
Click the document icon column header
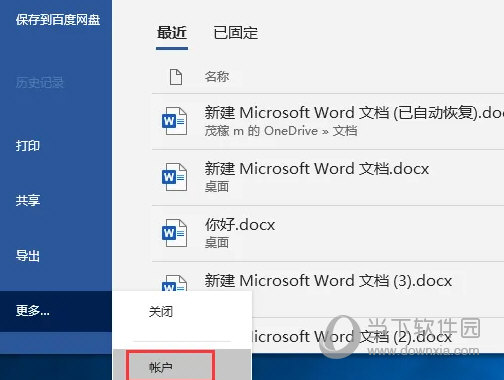[176, 77]
